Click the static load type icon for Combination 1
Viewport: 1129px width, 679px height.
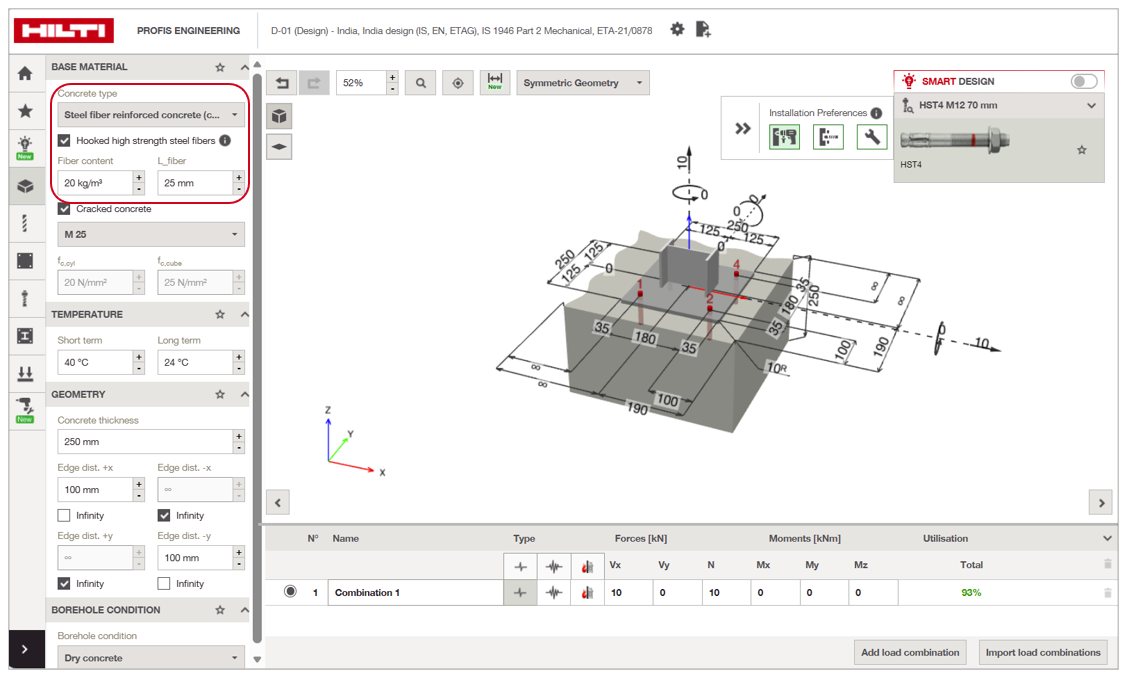[520, 593]
